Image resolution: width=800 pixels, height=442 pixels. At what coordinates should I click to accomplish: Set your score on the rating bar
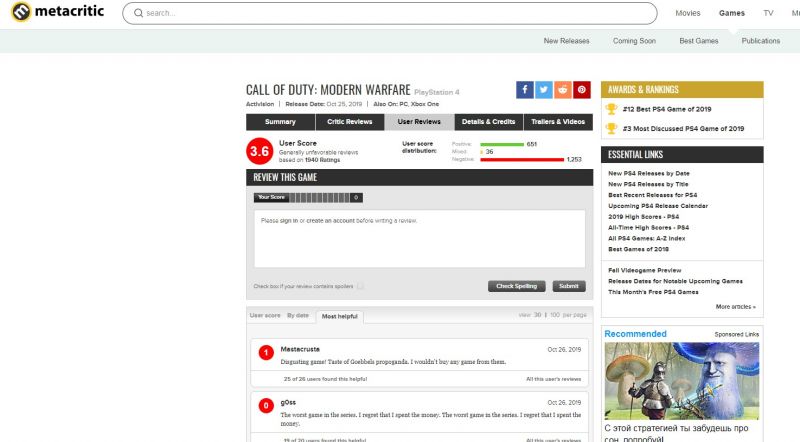[x=319, y=198]
